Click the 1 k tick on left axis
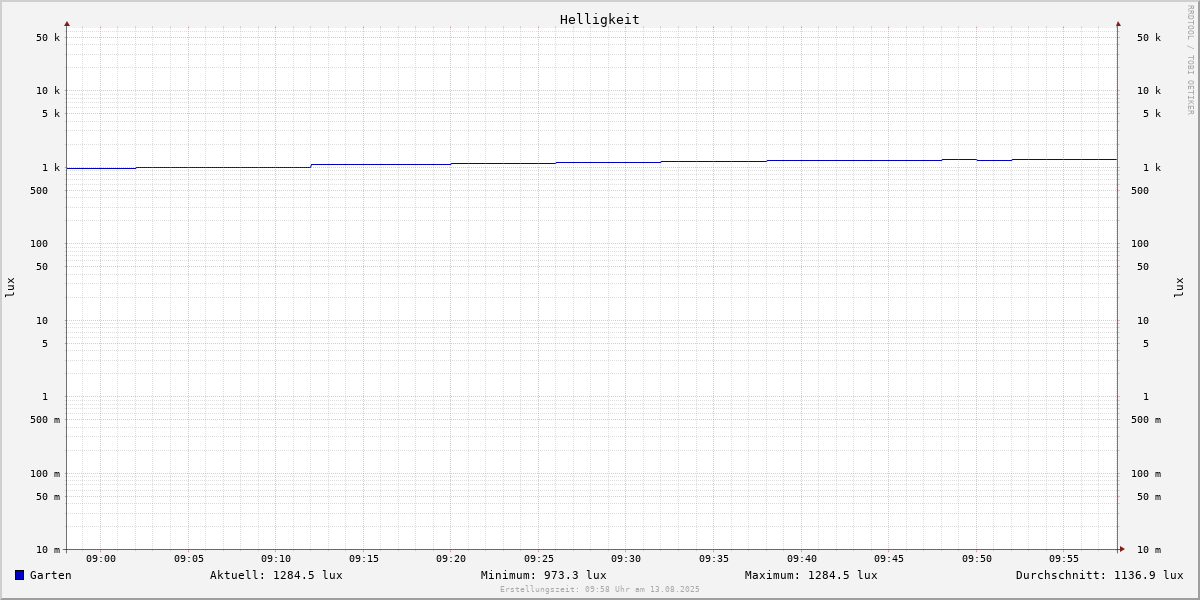 tap(51, 168)
